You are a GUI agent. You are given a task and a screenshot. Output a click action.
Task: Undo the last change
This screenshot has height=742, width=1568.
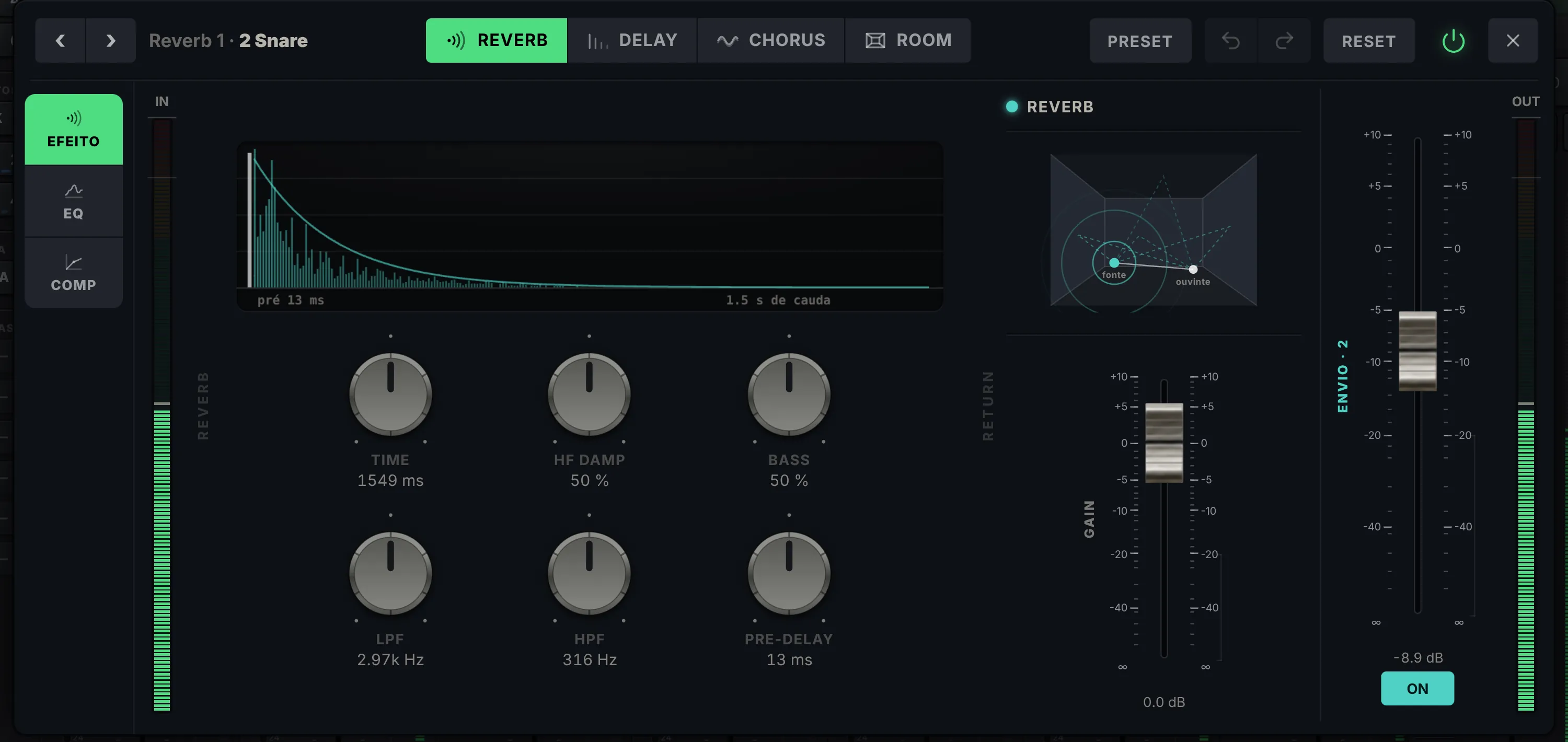click(x=1231, y=41)
